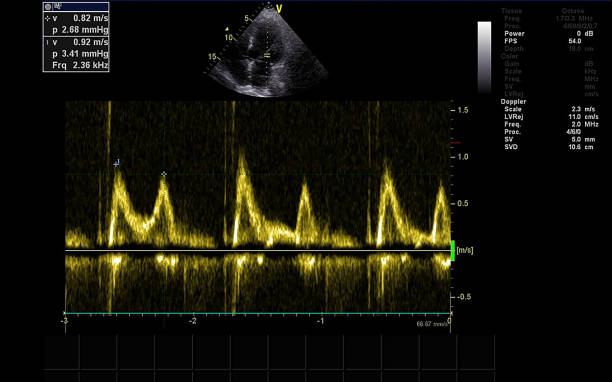Click the Doppler section heading
Image resolution: width=612 pixels, height=382 pixels.
[x=513, y=101]
